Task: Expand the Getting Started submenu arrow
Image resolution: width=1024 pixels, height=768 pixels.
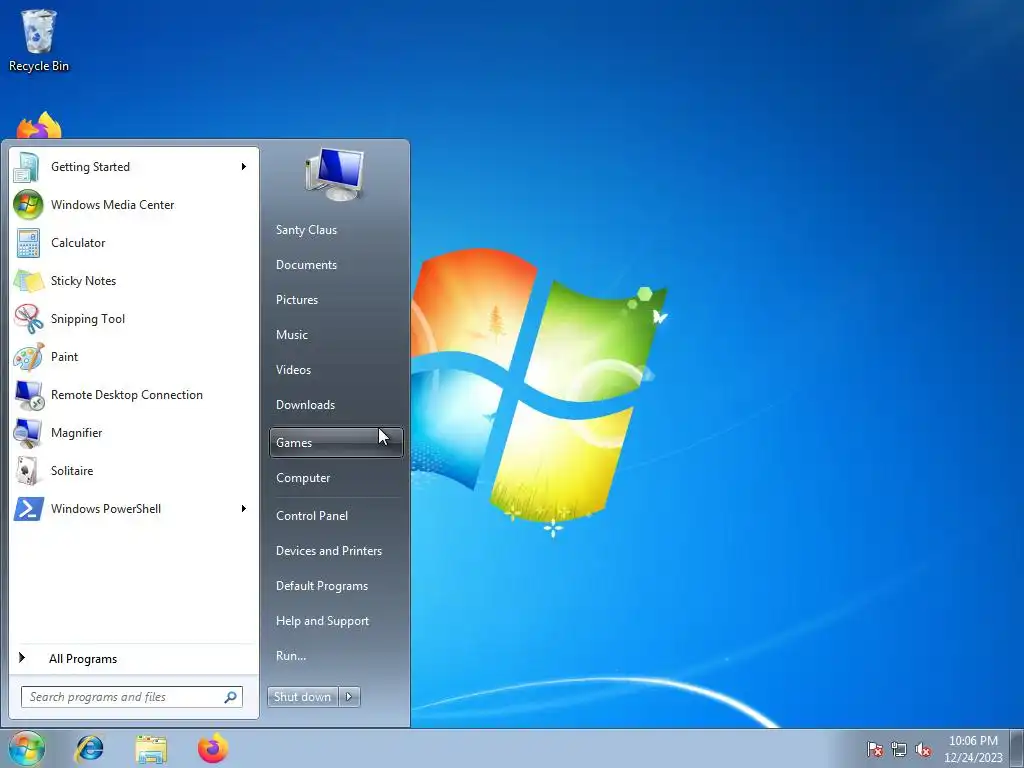Action: pyautogui.click(x=244, y=167)
